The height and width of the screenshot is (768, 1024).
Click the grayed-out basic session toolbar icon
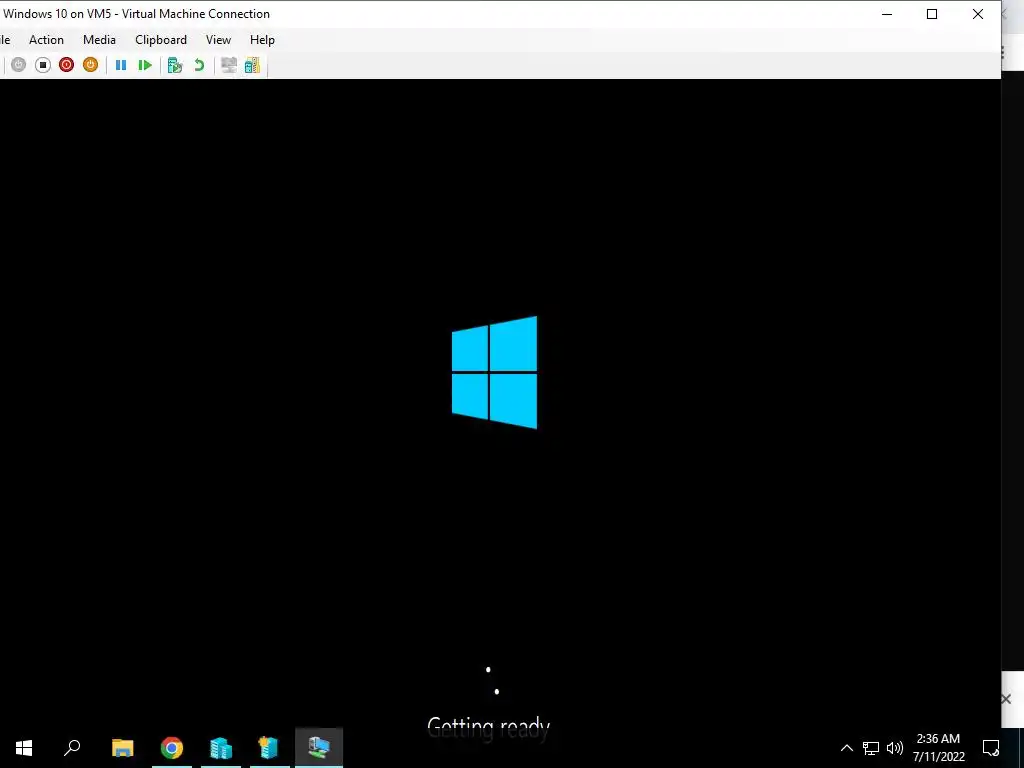tap(229, 65)
